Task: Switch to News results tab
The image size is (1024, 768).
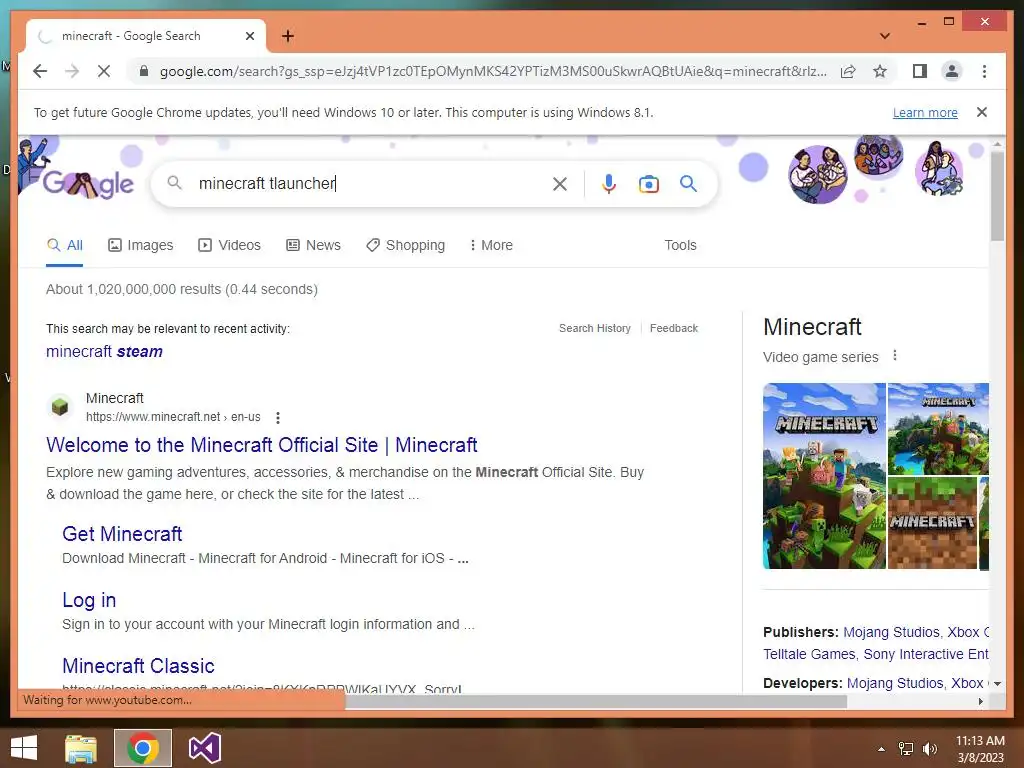Action: coord(313,245)
